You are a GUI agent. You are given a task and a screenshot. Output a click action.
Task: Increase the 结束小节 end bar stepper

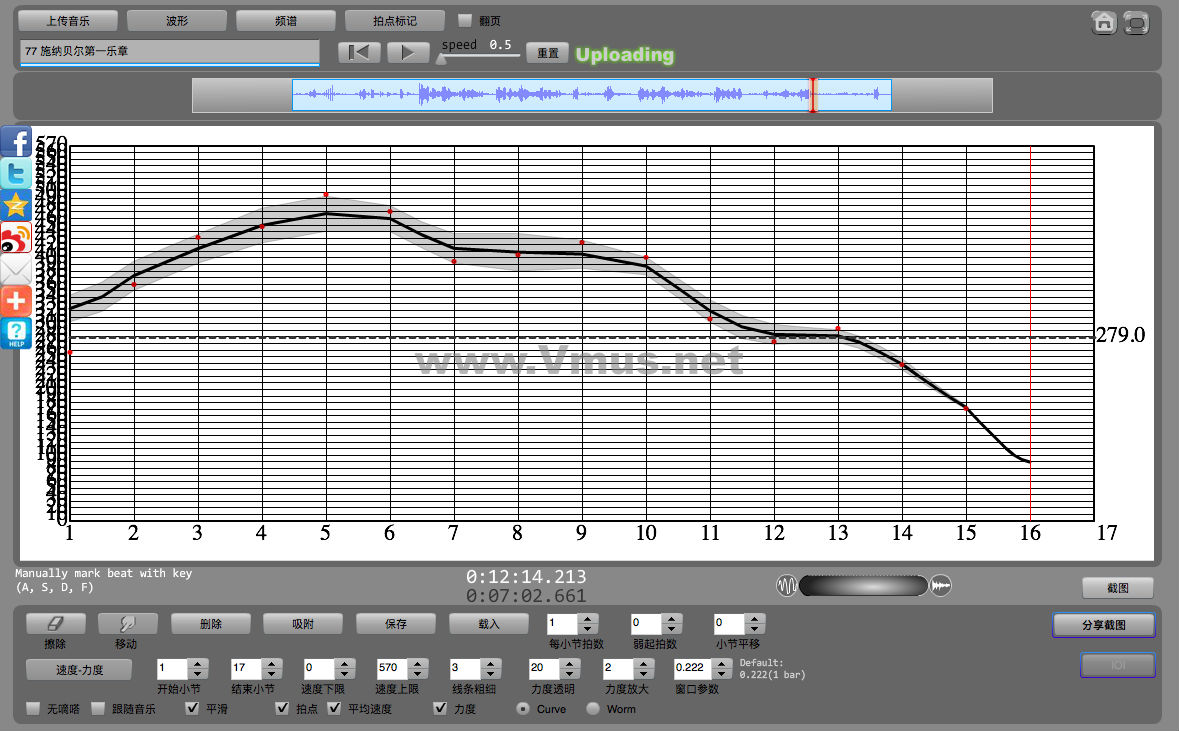click(271, 663)
